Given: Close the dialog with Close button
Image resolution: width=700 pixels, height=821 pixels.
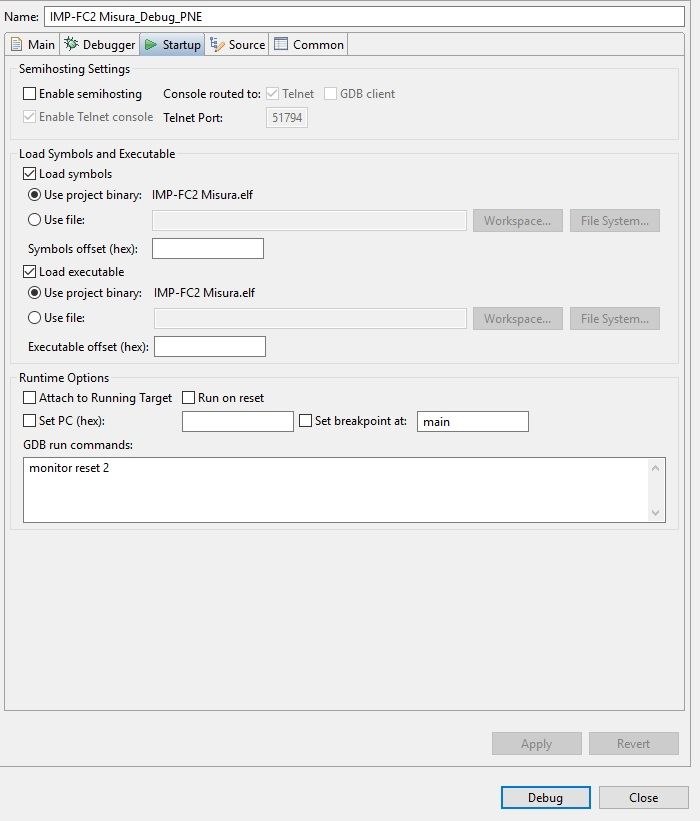Looking at the screenshot, I should click(x=643, y=797).
